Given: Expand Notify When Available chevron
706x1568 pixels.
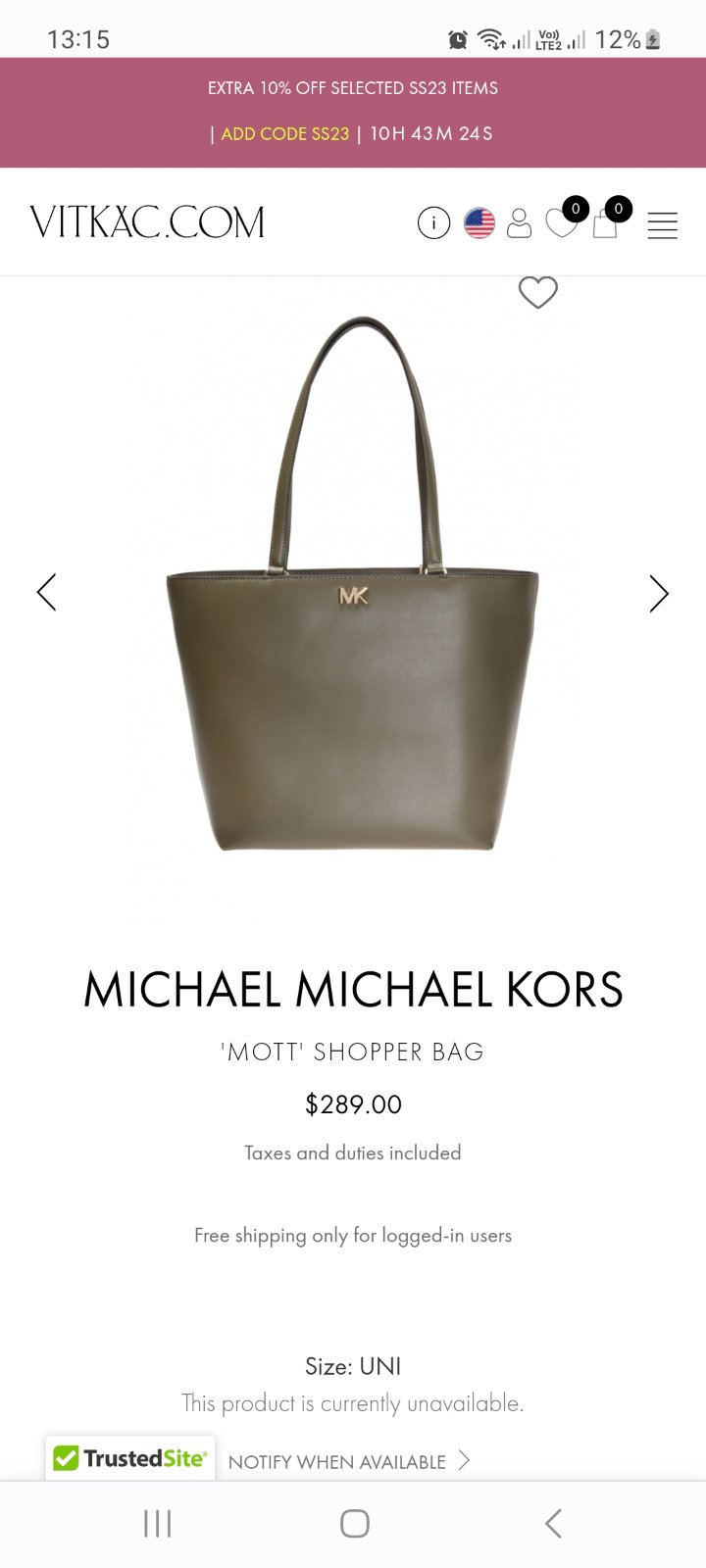Looking at the screenshot, I should click(x=465, y=1460).
